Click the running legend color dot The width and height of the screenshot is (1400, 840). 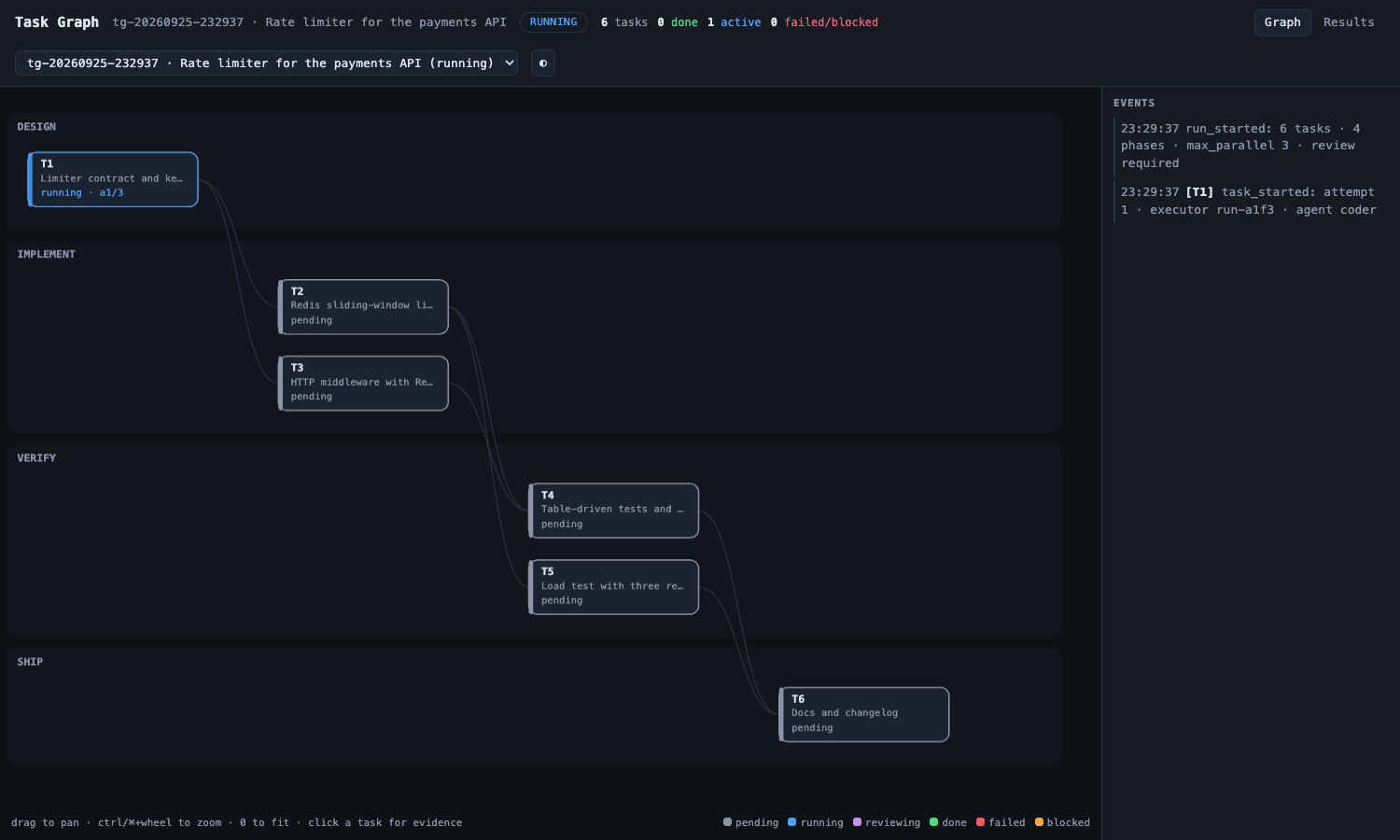coord(791,822)
